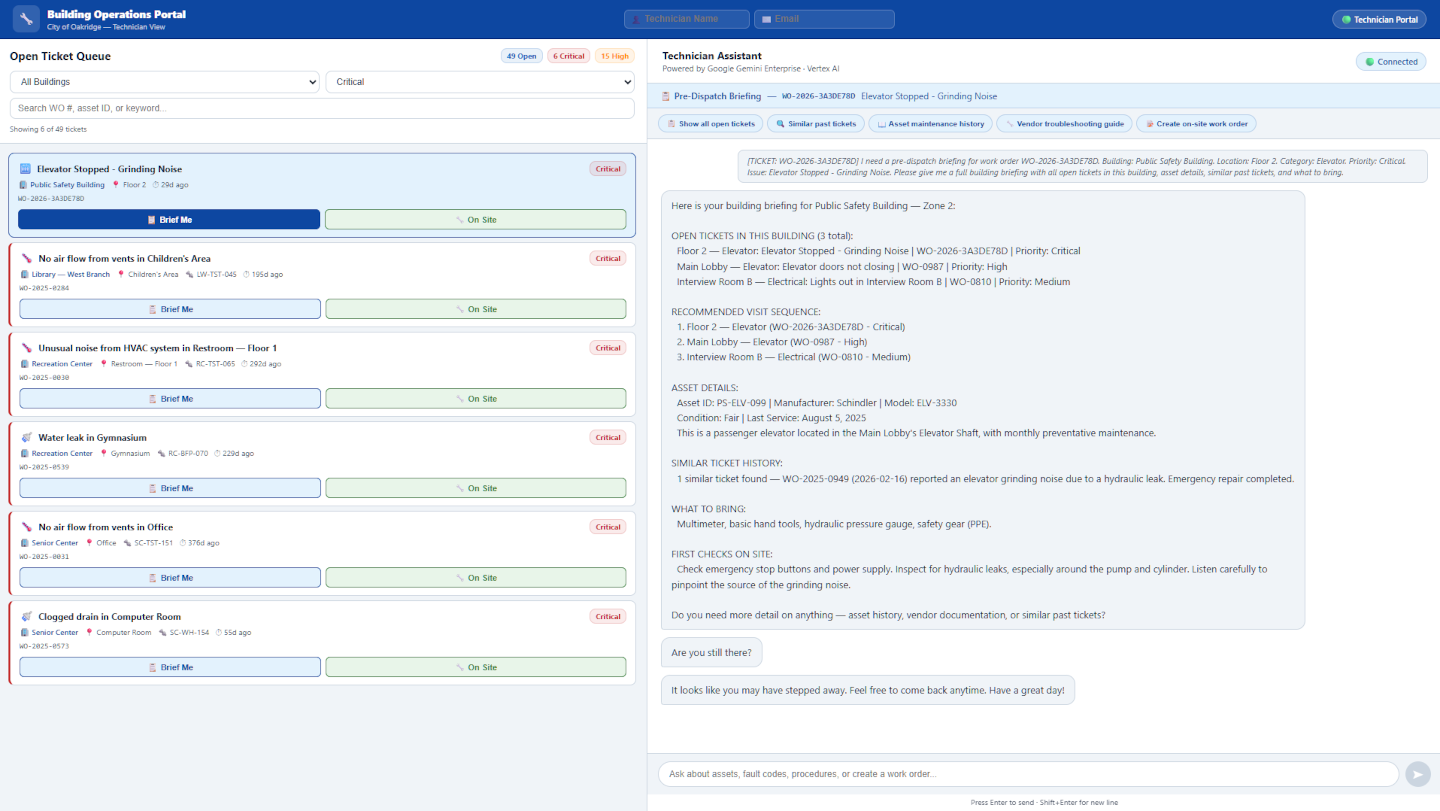
Task: Click On Site for No air flow in Office
Action: [476, 578]
